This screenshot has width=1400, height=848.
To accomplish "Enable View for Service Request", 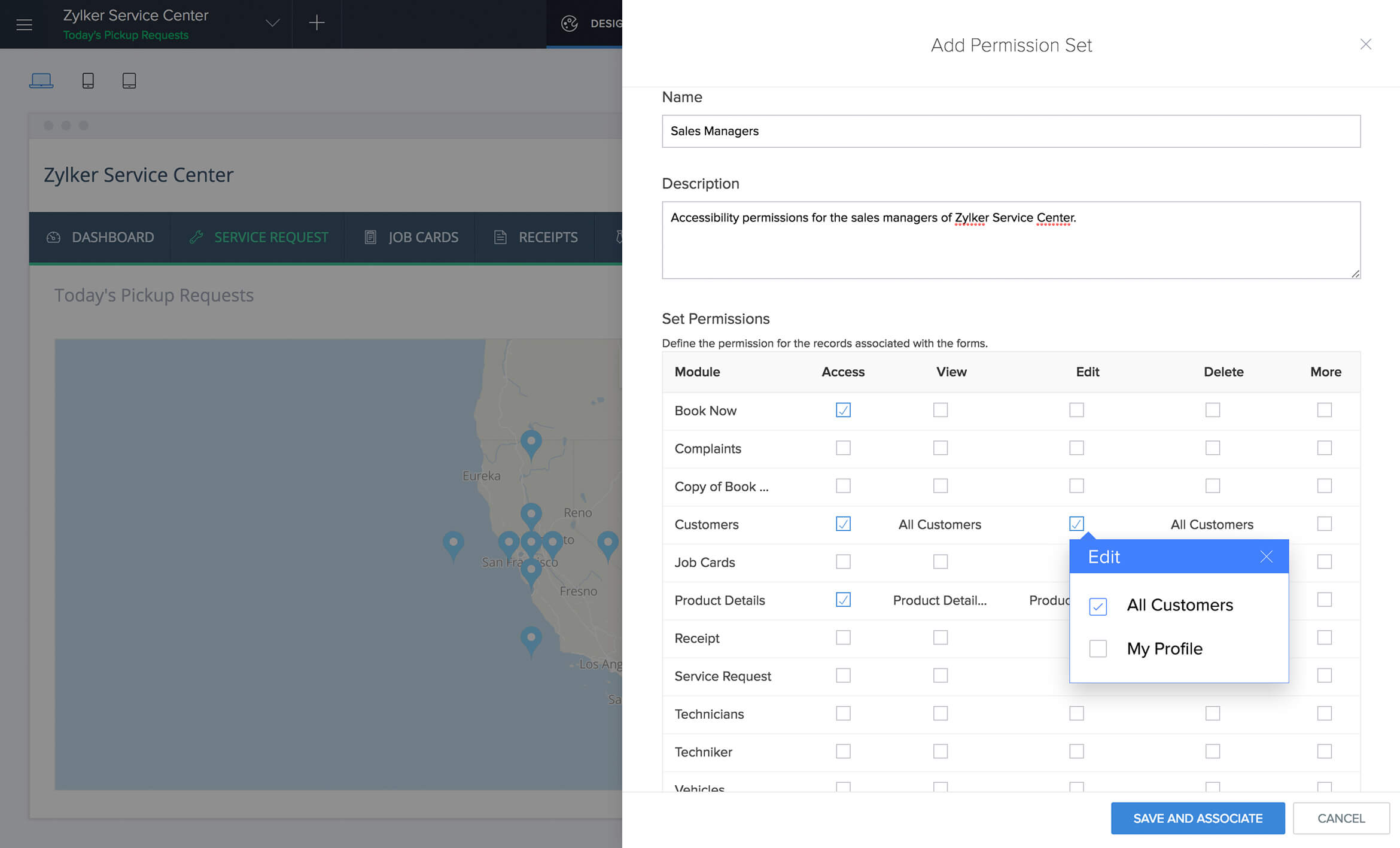I will pyautogui.click(x=941, y=675).
